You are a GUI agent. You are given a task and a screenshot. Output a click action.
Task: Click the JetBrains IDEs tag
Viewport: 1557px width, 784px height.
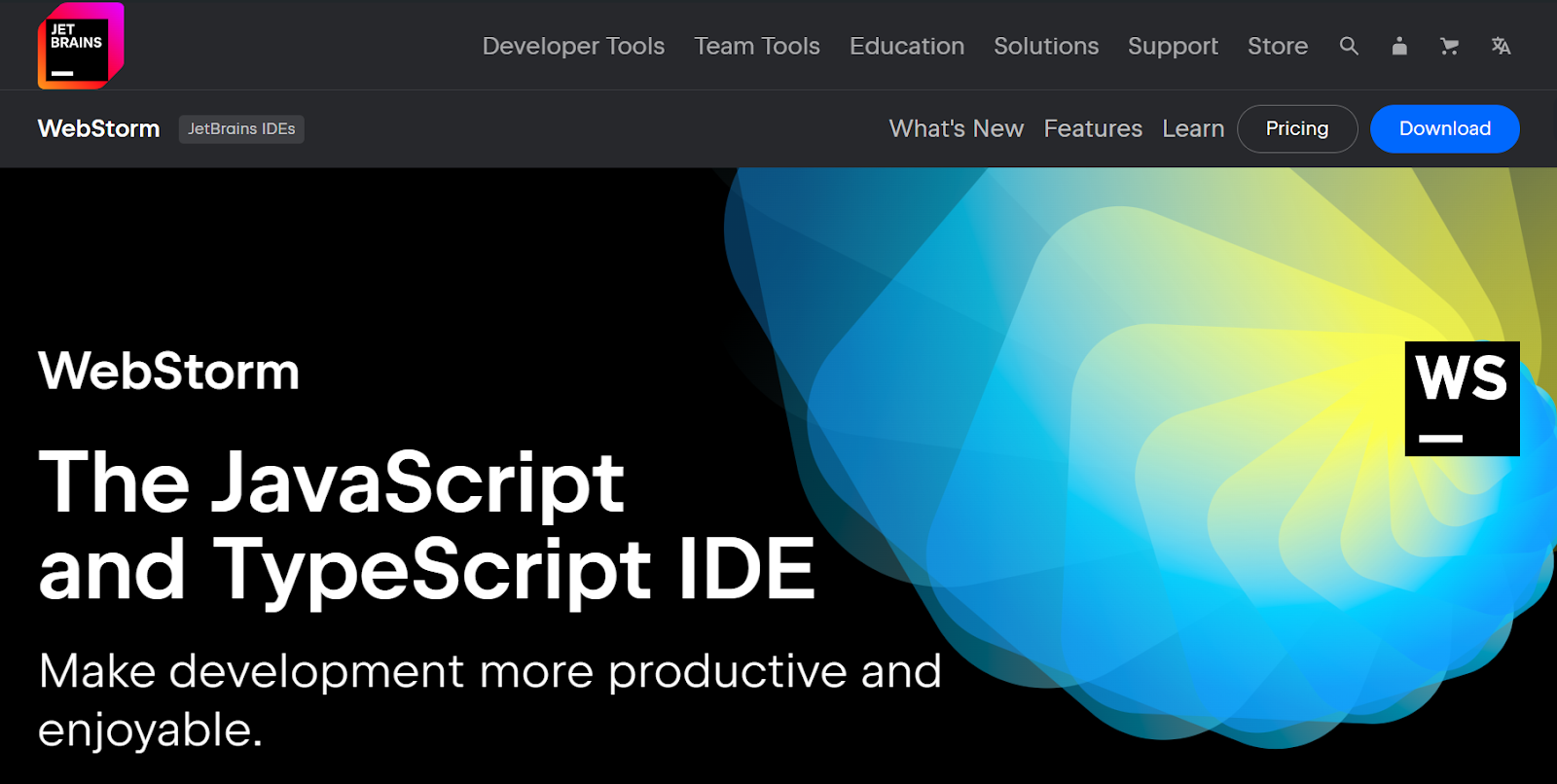(241, 128)
